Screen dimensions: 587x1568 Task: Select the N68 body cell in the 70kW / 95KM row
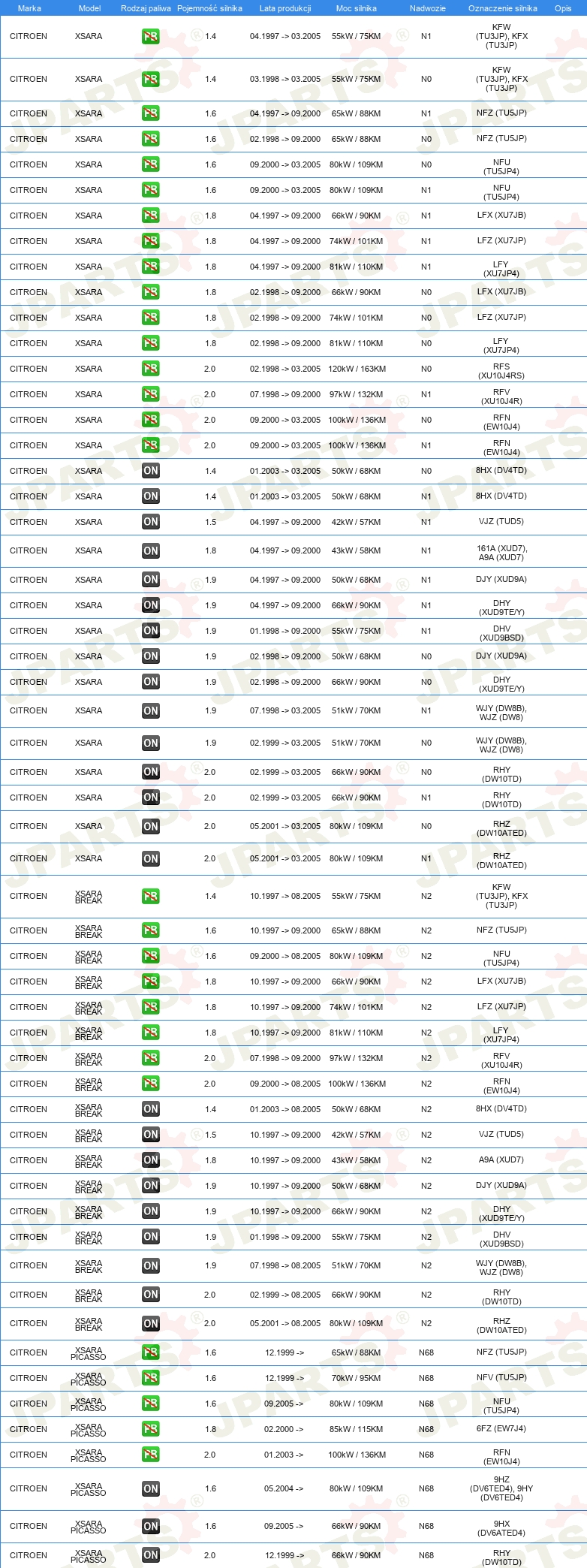pos(426,1378)
